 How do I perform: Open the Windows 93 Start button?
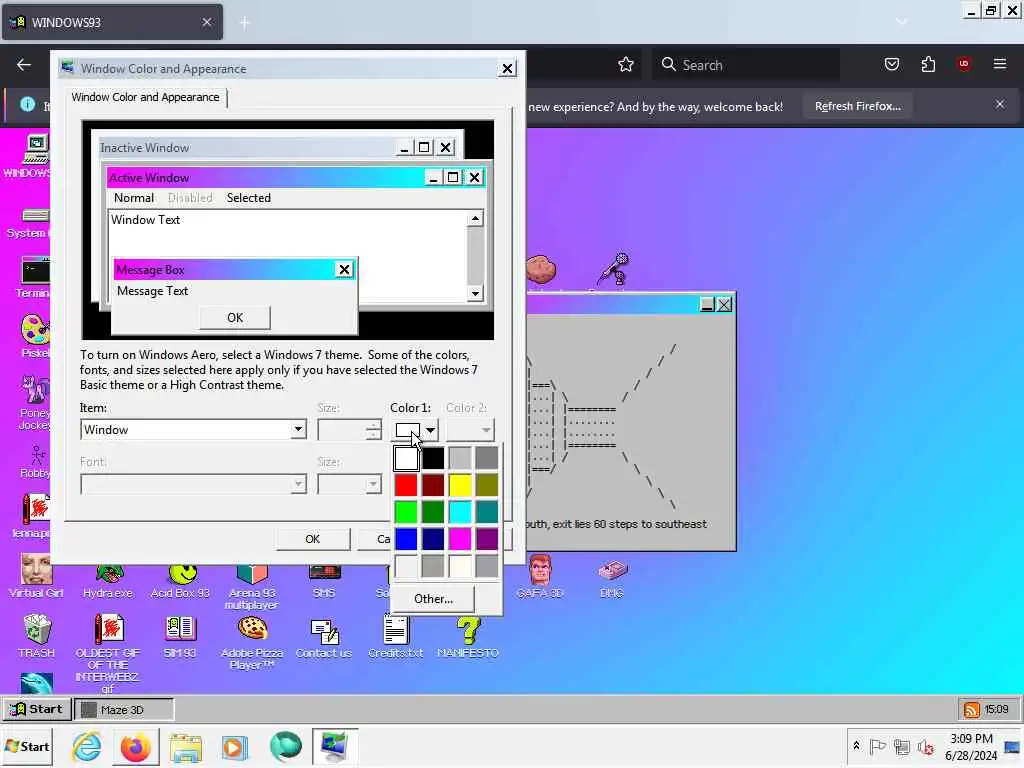click(x=37, y=709)
